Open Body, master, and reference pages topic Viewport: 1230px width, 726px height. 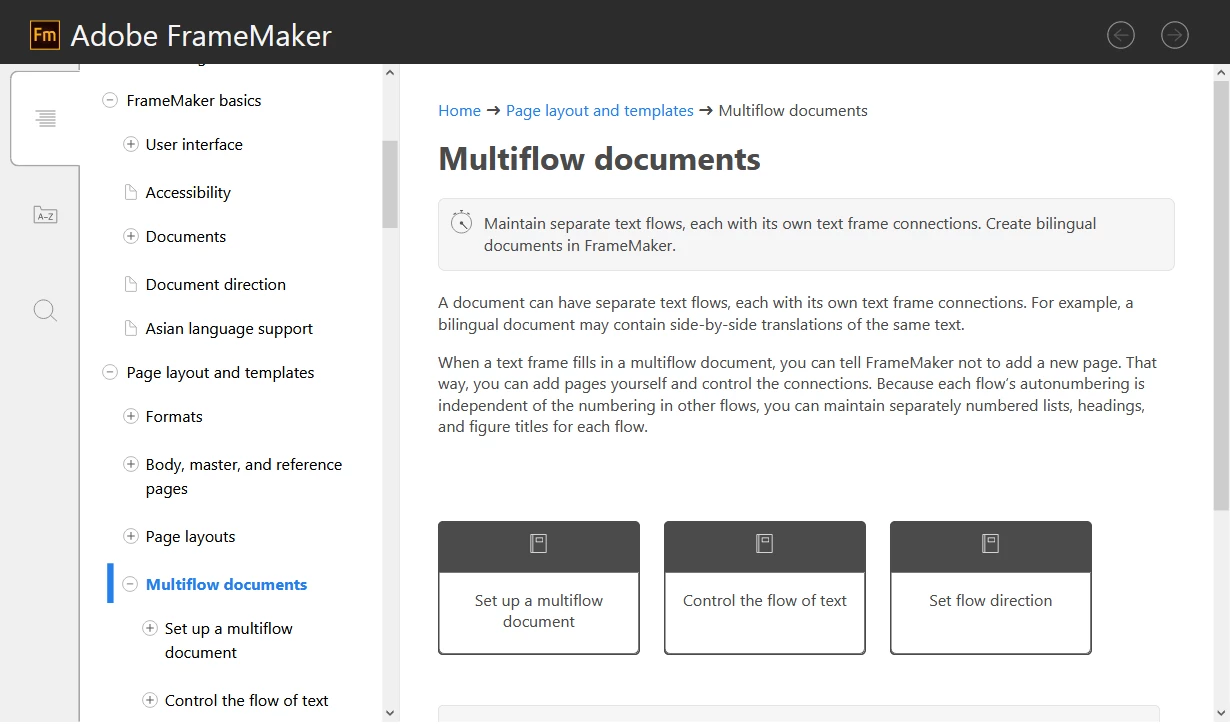coord(244,476)
